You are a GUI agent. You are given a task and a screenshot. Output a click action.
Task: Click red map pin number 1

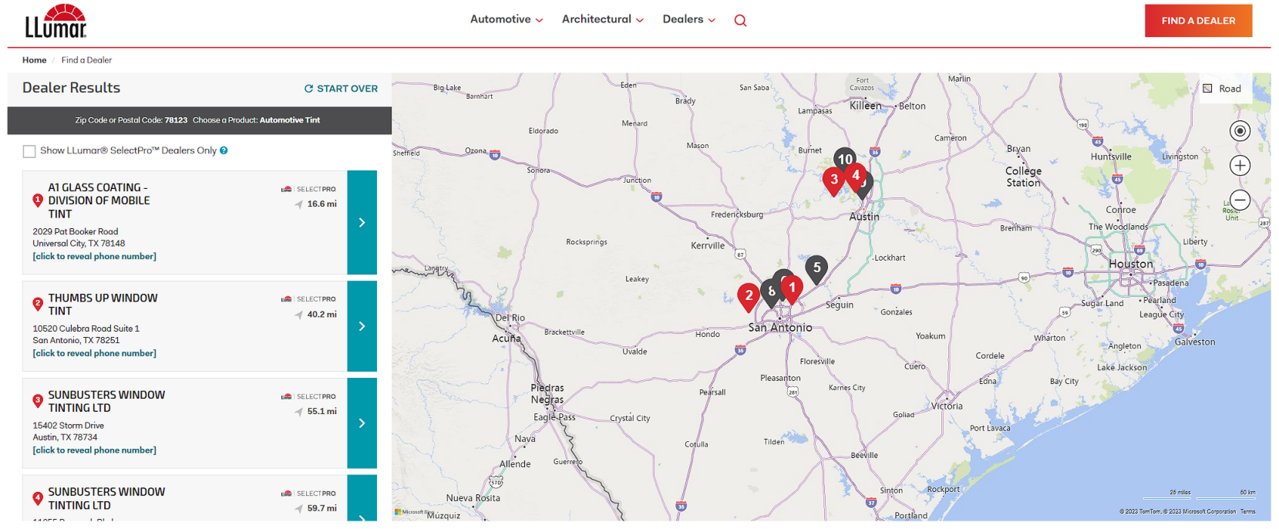(x=791, y=289)
